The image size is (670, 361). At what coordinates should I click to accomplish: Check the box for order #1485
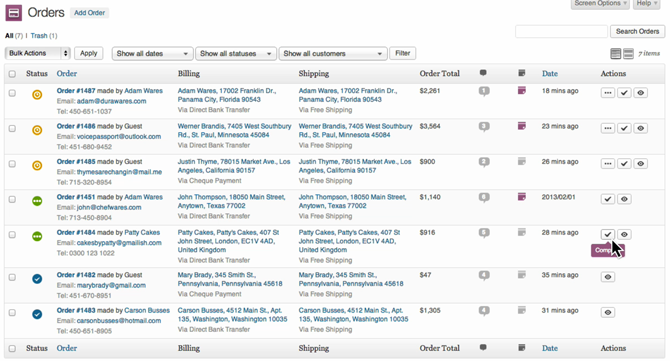pos(12,164)
